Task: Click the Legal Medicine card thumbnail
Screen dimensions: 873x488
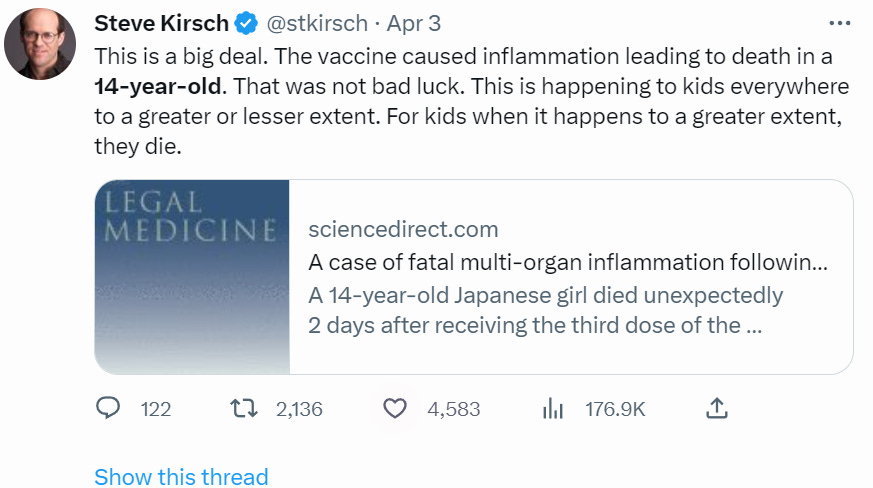Action: point(192,277)
